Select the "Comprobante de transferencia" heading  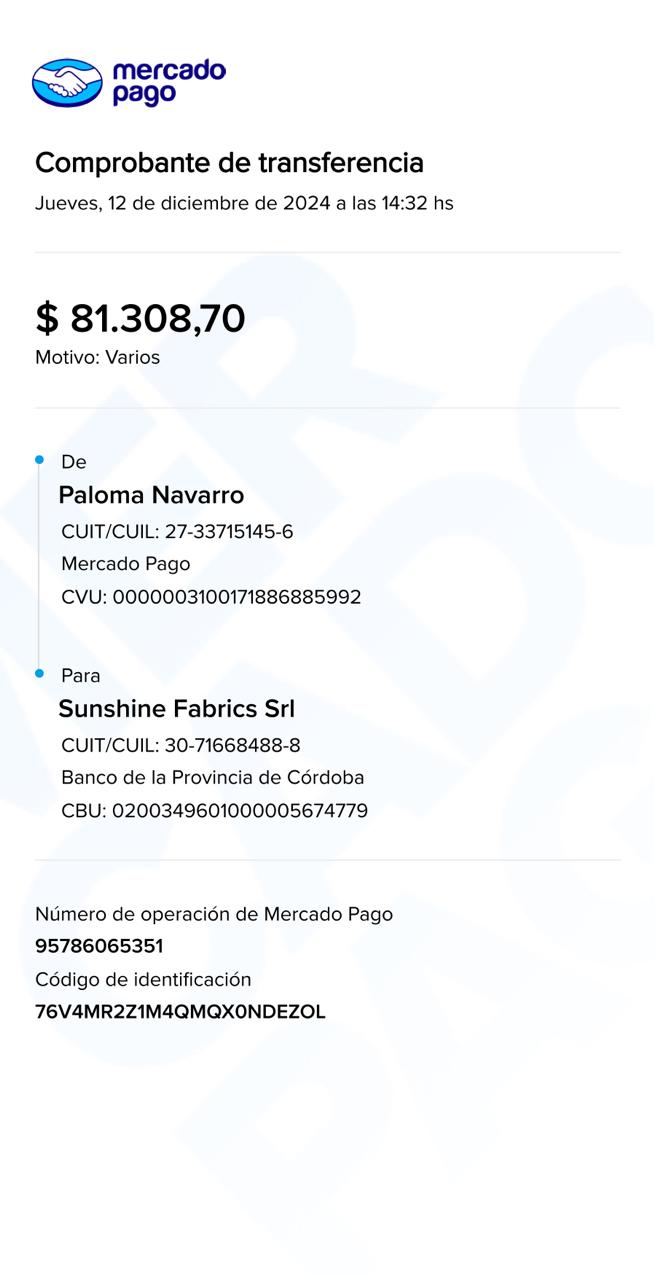(x=229, y=162)
